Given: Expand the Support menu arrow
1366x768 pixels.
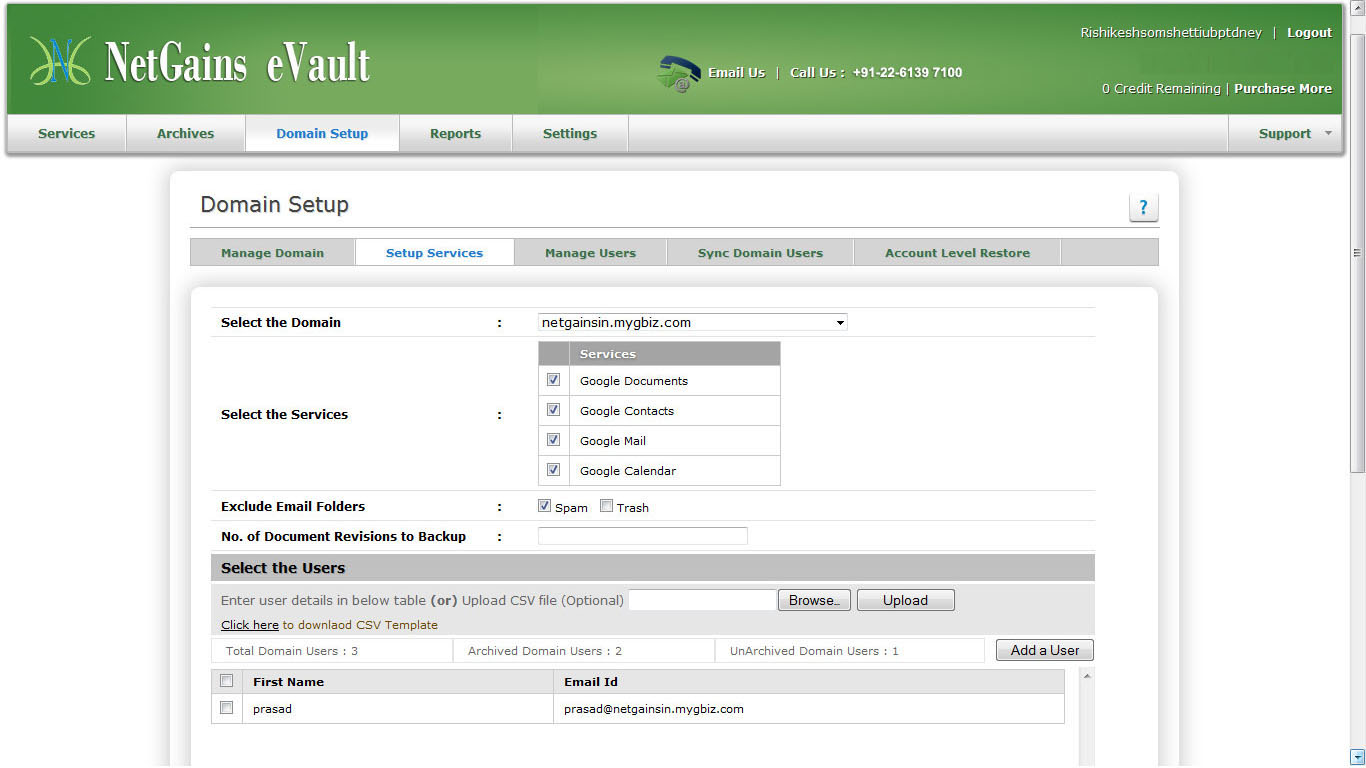Looking at the screenshot, I should (1328, 133).
